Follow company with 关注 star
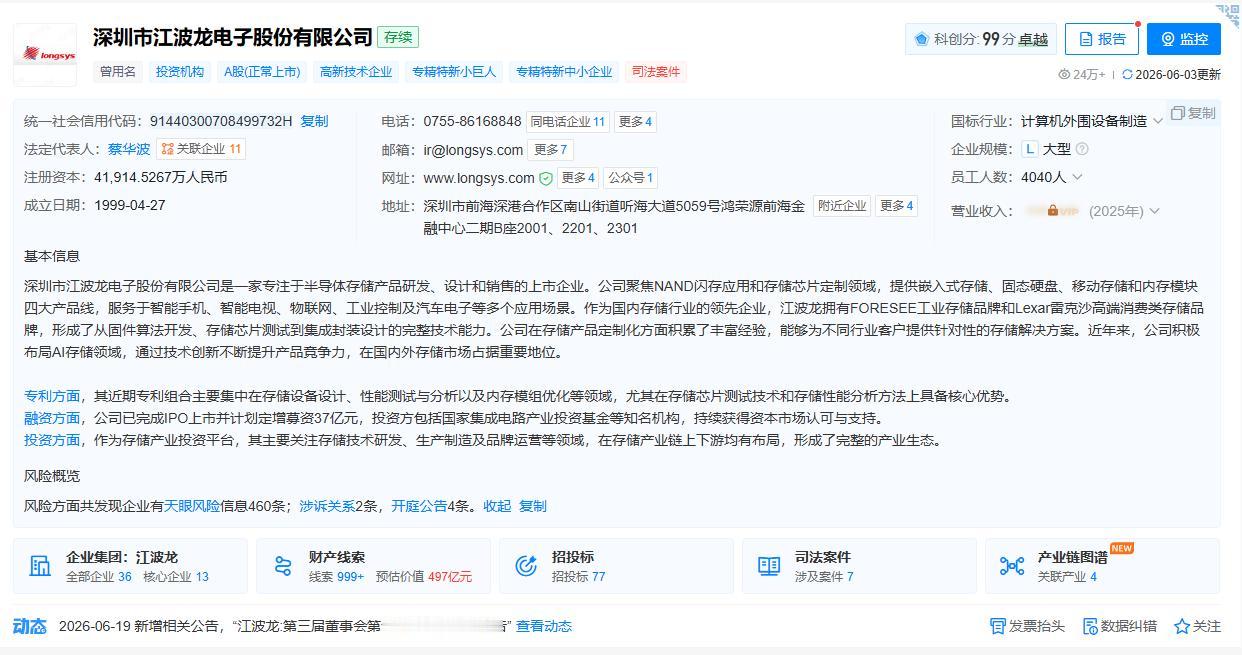The image size is (1242, 655). click(1198, 626)
